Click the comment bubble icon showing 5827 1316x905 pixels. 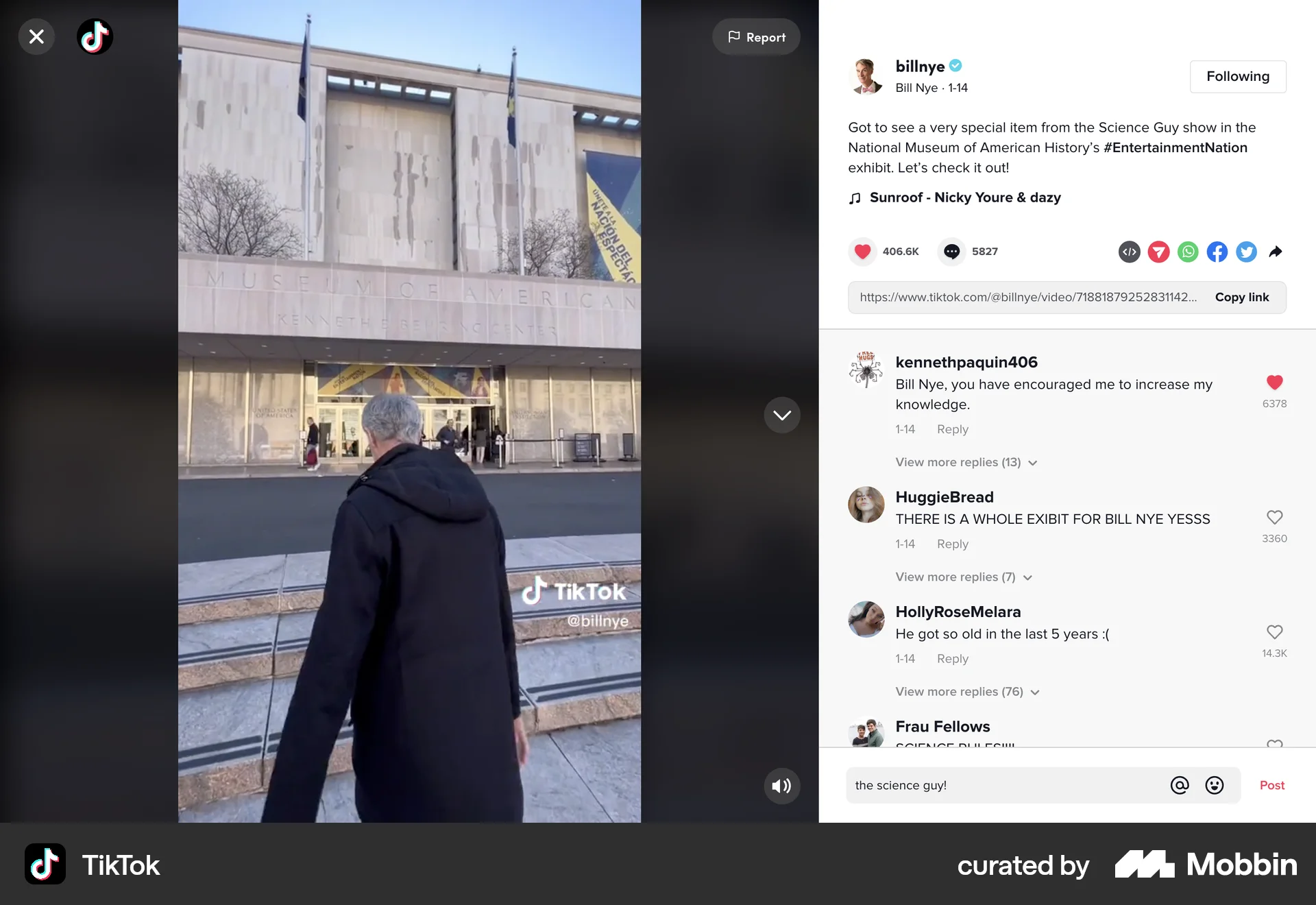tap(951, 252)
